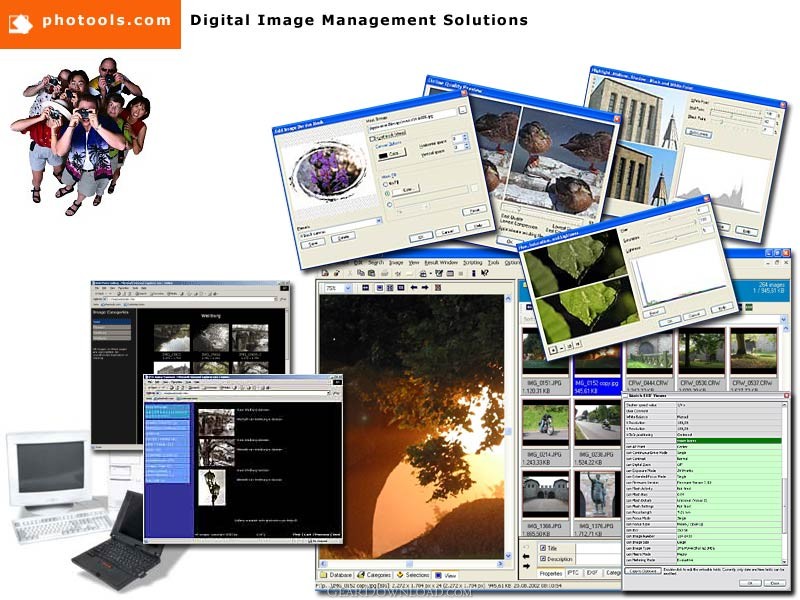Expand the border frame dropdown under flower preview
The width and height of the screenshot is (800, 600).
click(380, 221)
